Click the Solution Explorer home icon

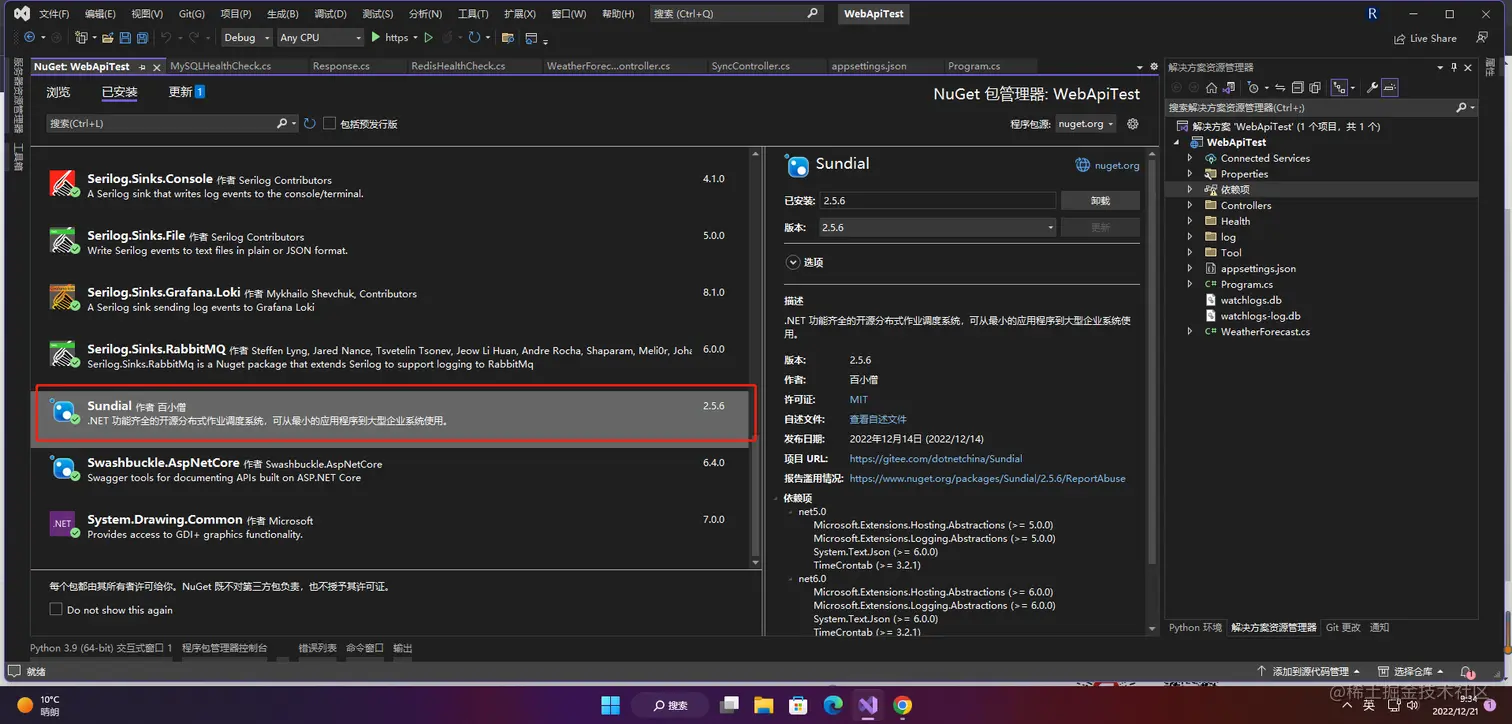pos(1211,88)
